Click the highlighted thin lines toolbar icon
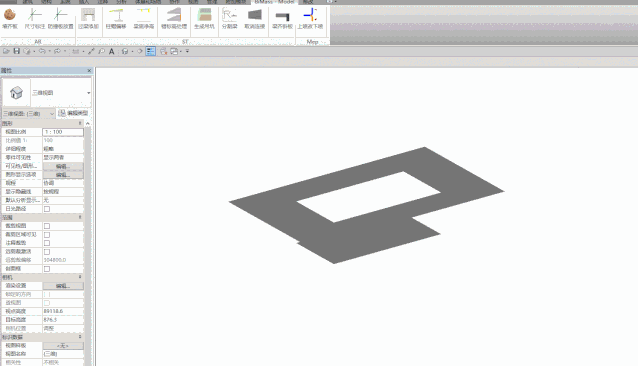The height and width of the screenshot is (366, 638). (x=151, y=51)
